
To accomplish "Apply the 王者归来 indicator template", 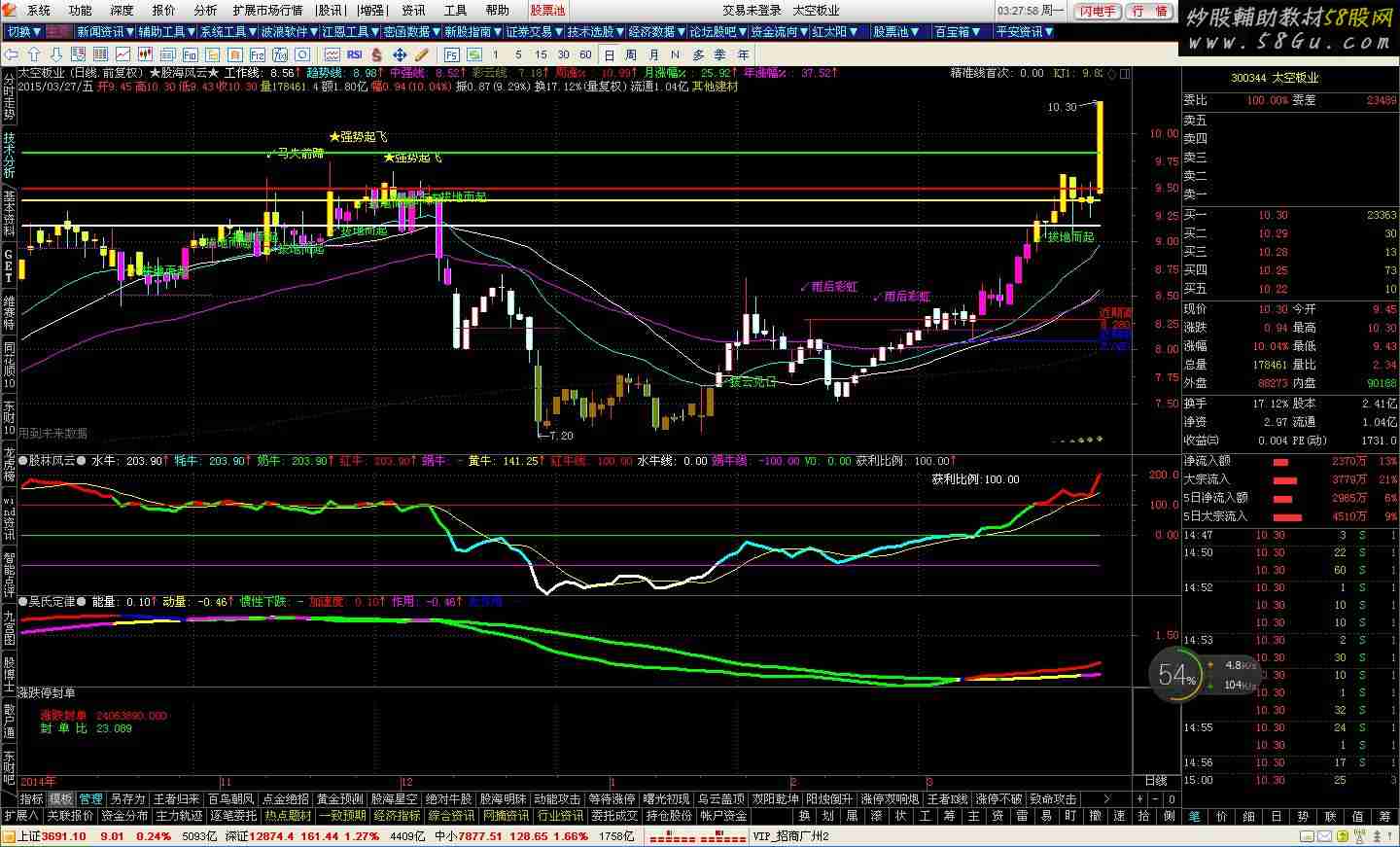I will (176, 799).
